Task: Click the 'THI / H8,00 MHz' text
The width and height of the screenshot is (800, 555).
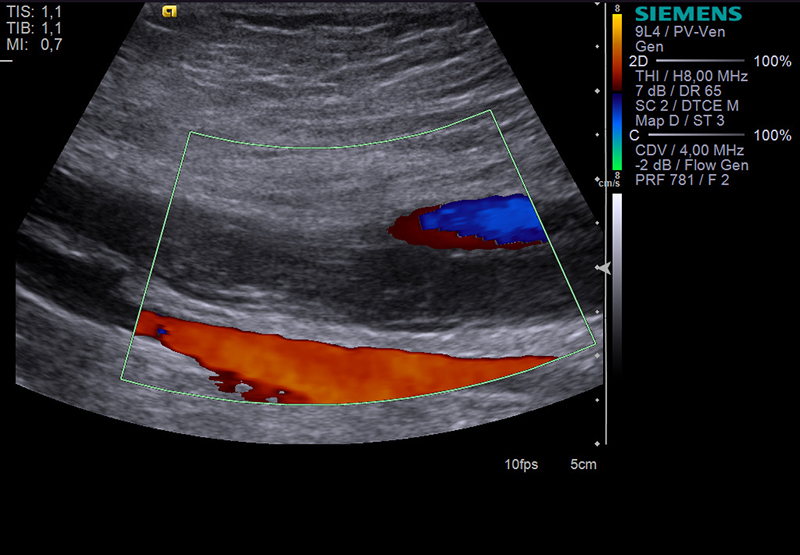Action: click(x=691, y=76)
